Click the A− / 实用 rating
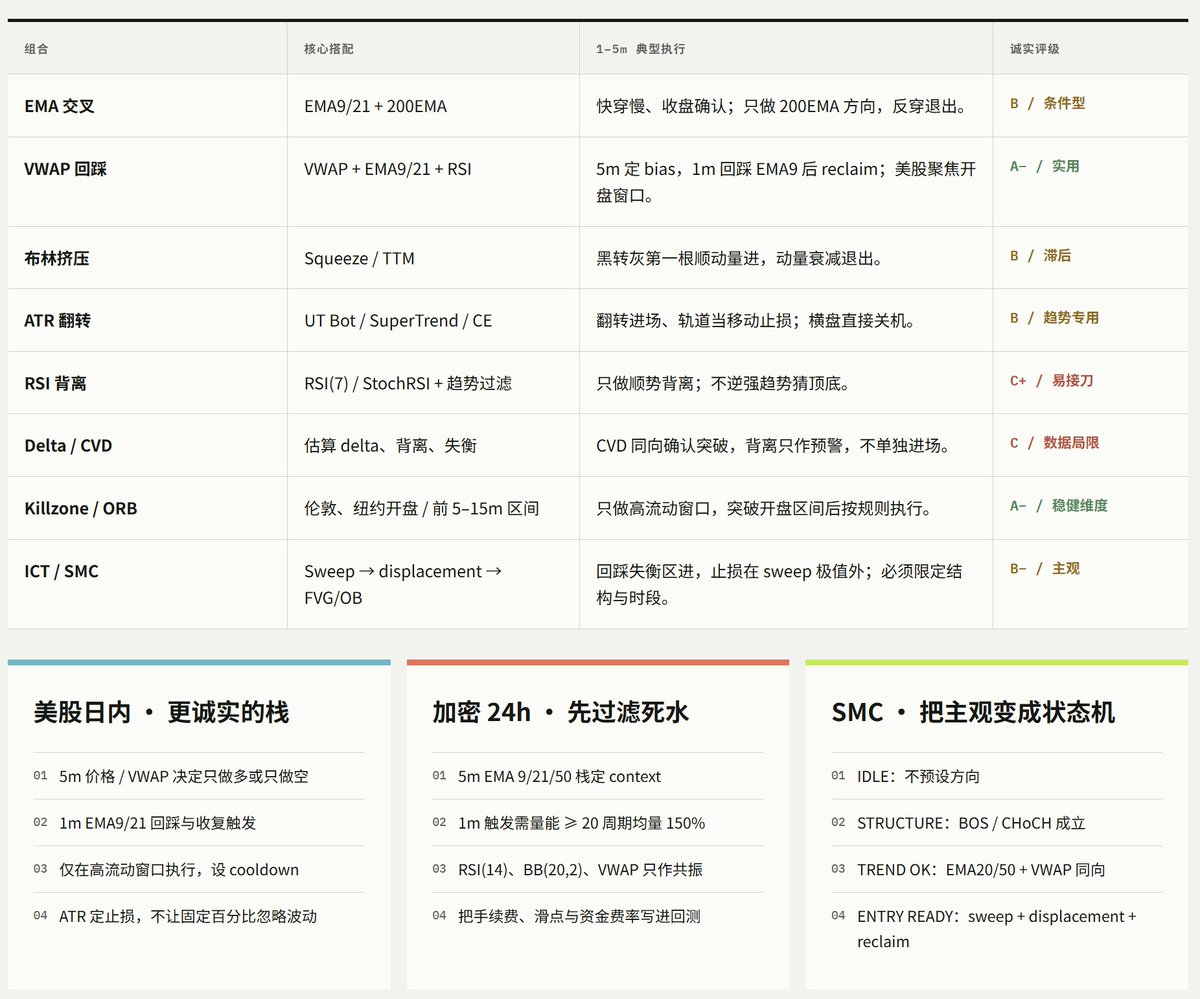 1044,166
